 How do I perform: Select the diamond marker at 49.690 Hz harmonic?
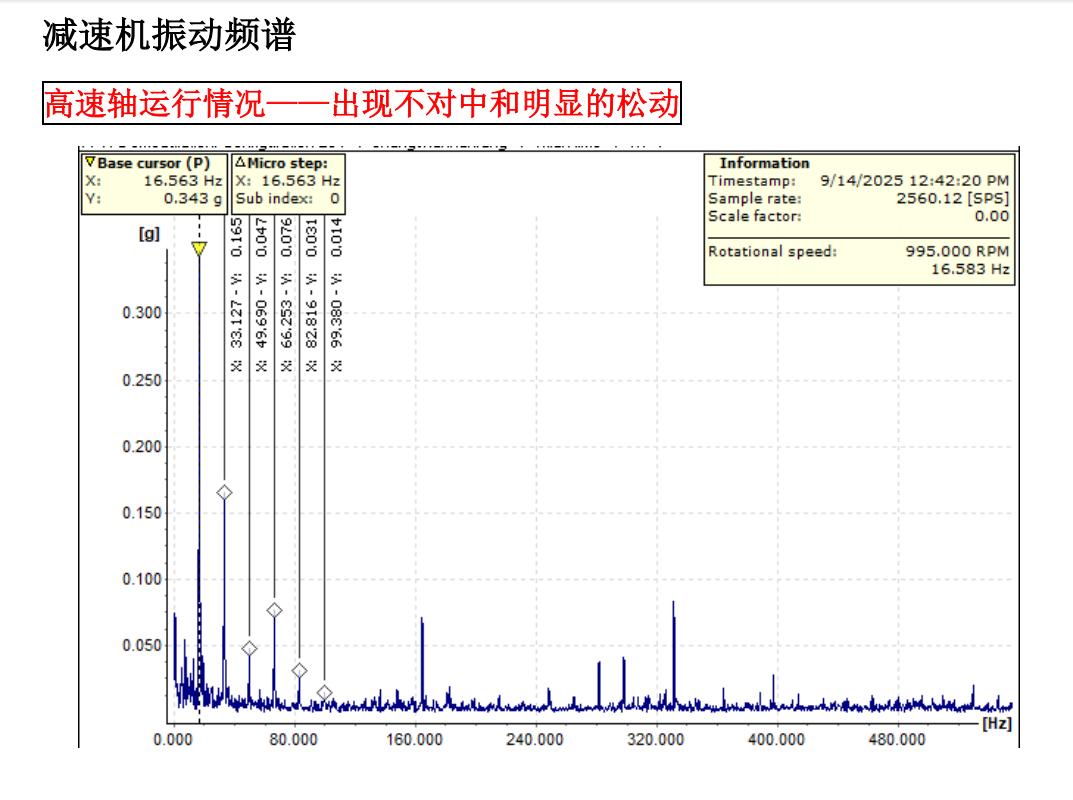(249, 648)
